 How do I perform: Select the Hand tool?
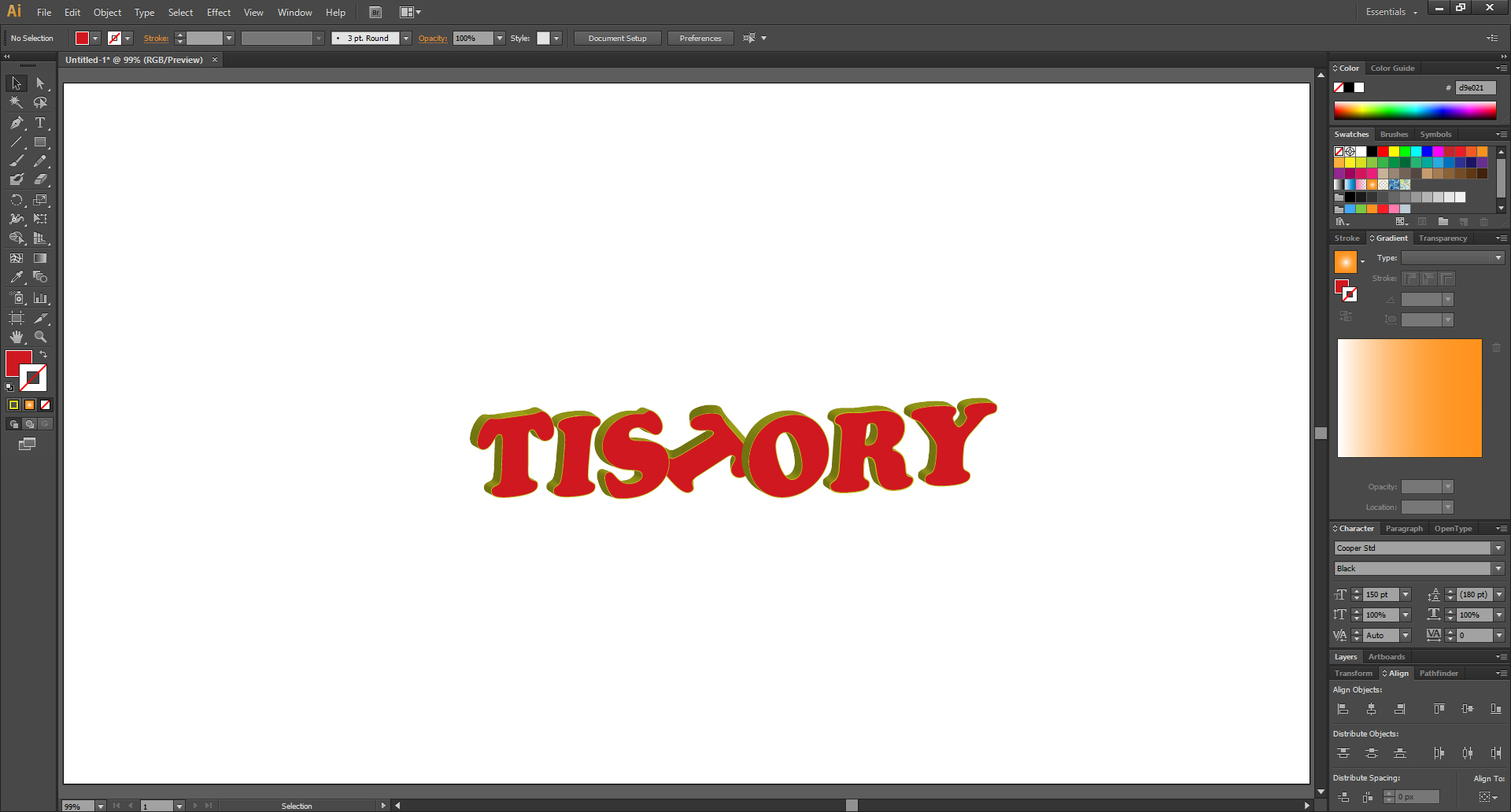tap(17, 337)
